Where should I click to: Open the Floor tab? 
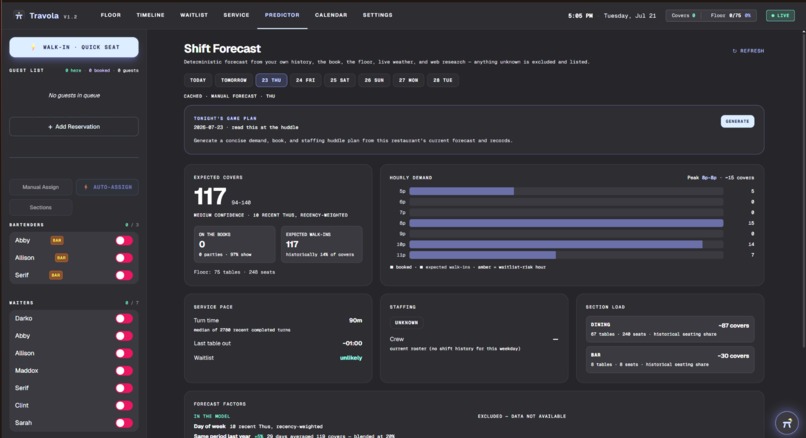tap(111, 15)
